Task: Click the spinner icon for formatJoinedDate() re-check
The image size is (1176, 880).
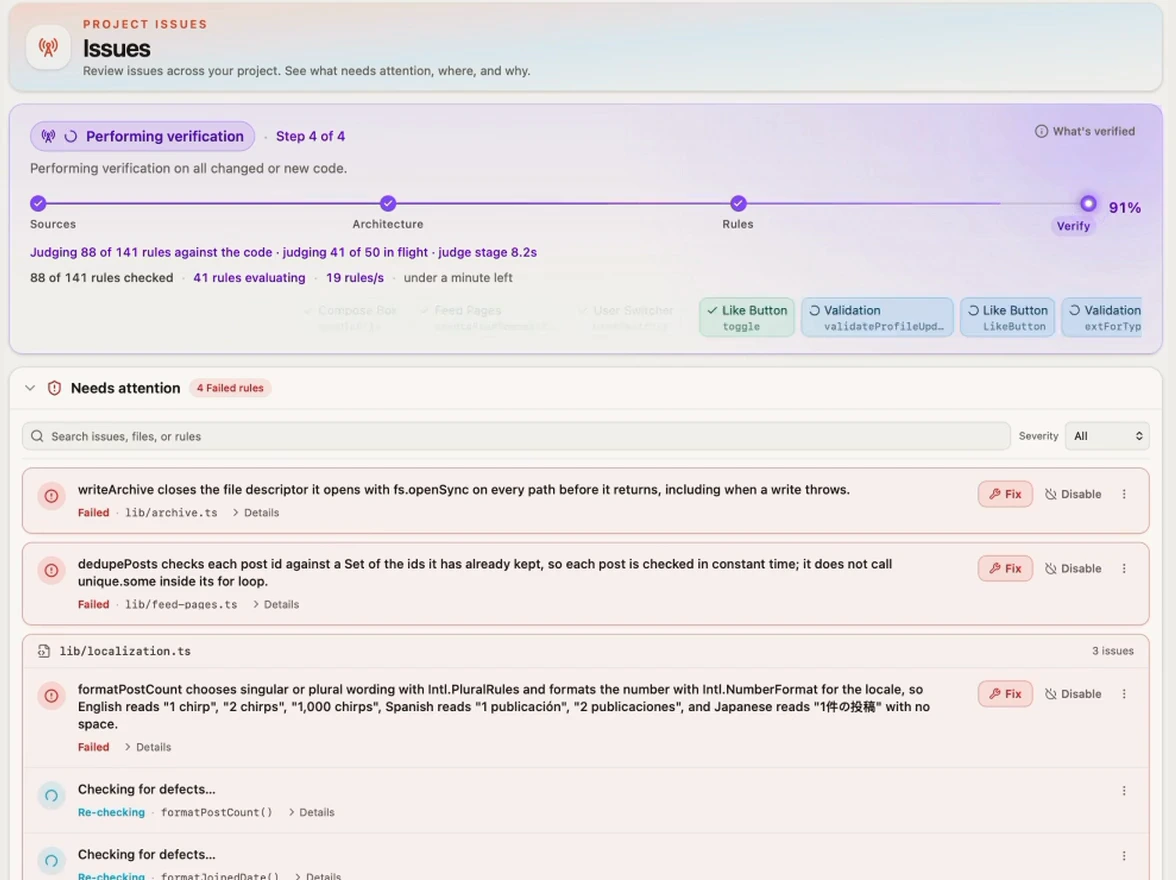Action: pos(51,860)
